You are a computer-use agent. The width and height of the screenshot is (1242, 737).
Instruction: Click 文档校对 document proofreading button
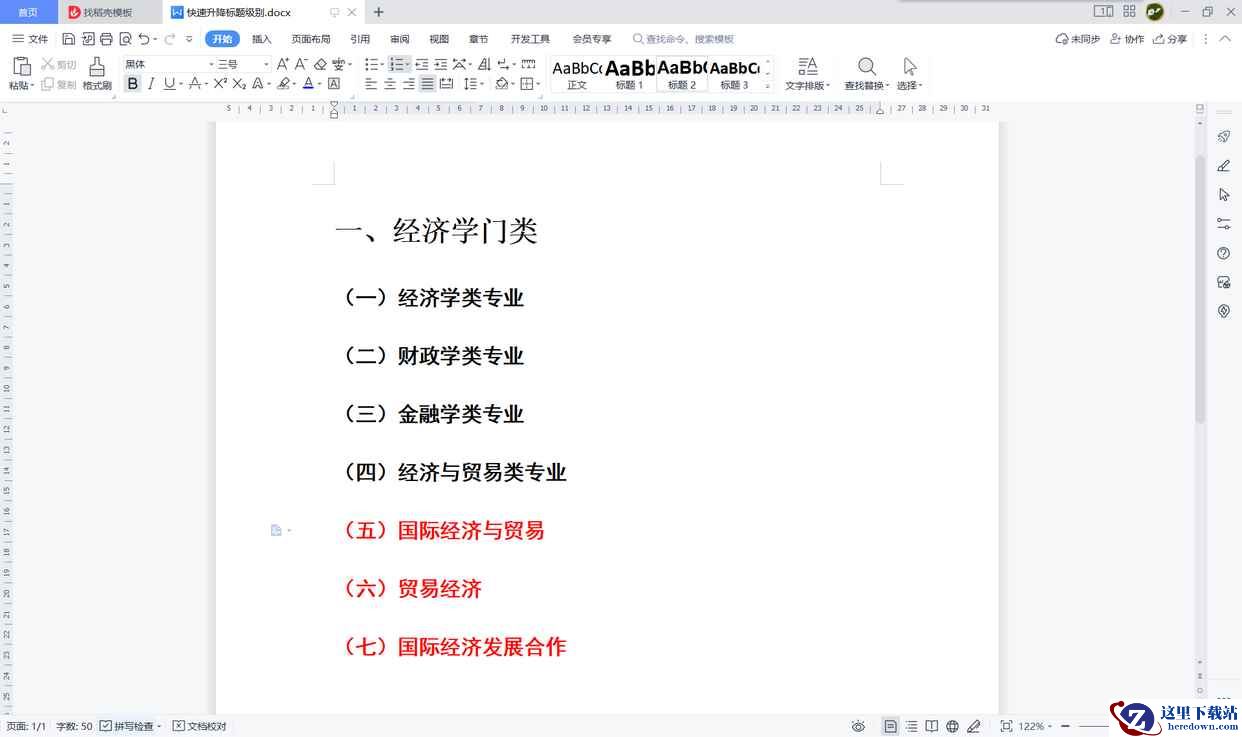pos(200,726)
